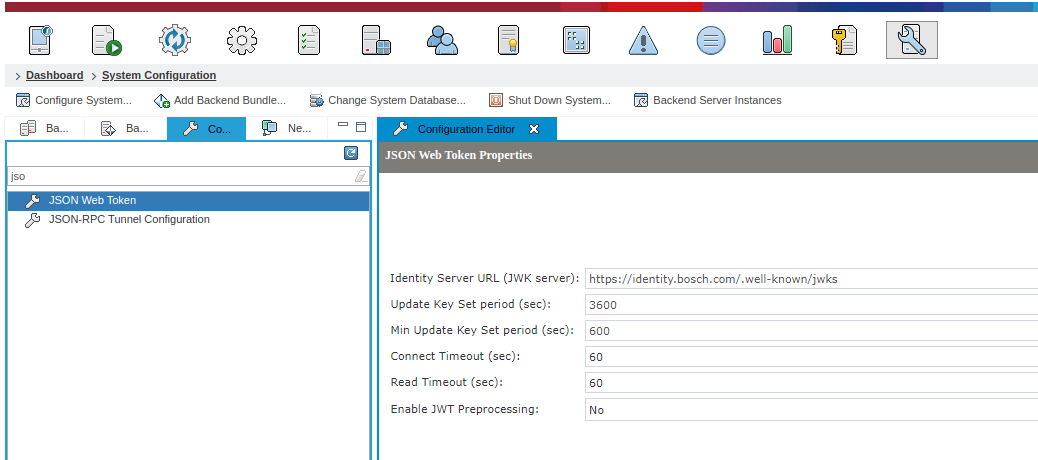Viewport: 1038px width, 460px height.
Task: Click the golden key document icon
Action: (x=844, y=40)
